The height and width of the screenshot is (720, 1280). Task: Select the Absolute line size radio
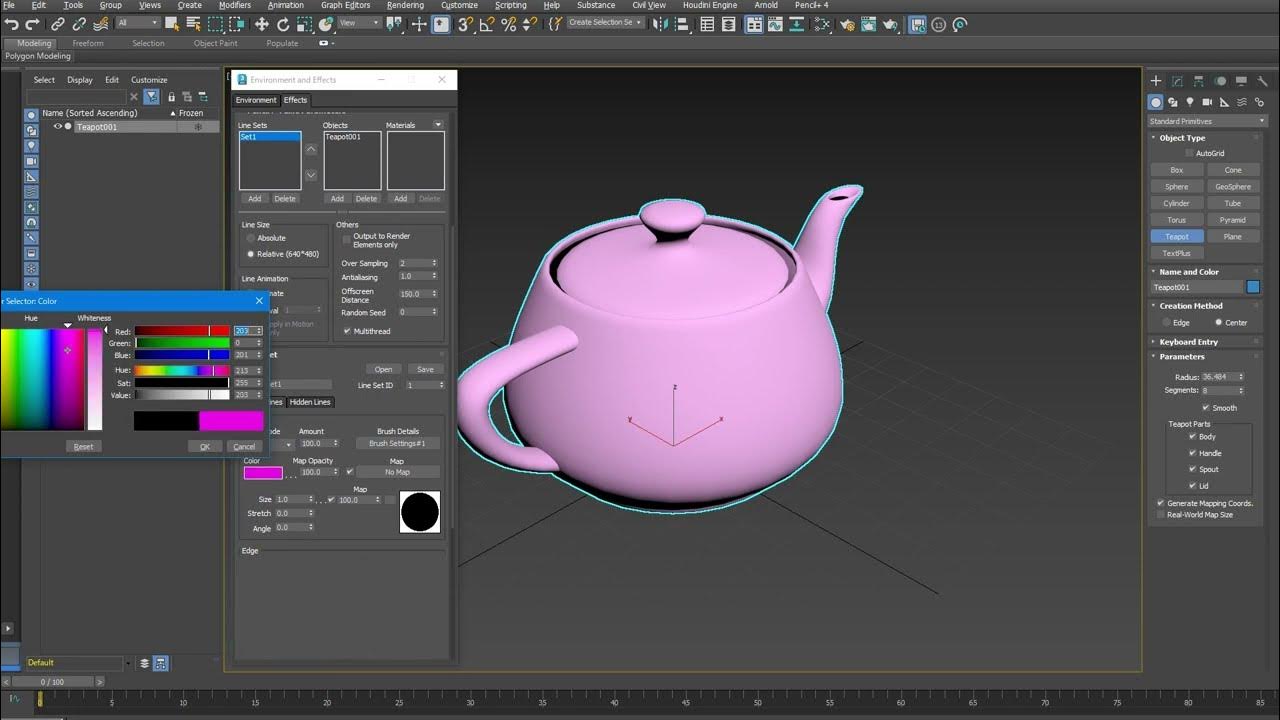tap(251, 238)
